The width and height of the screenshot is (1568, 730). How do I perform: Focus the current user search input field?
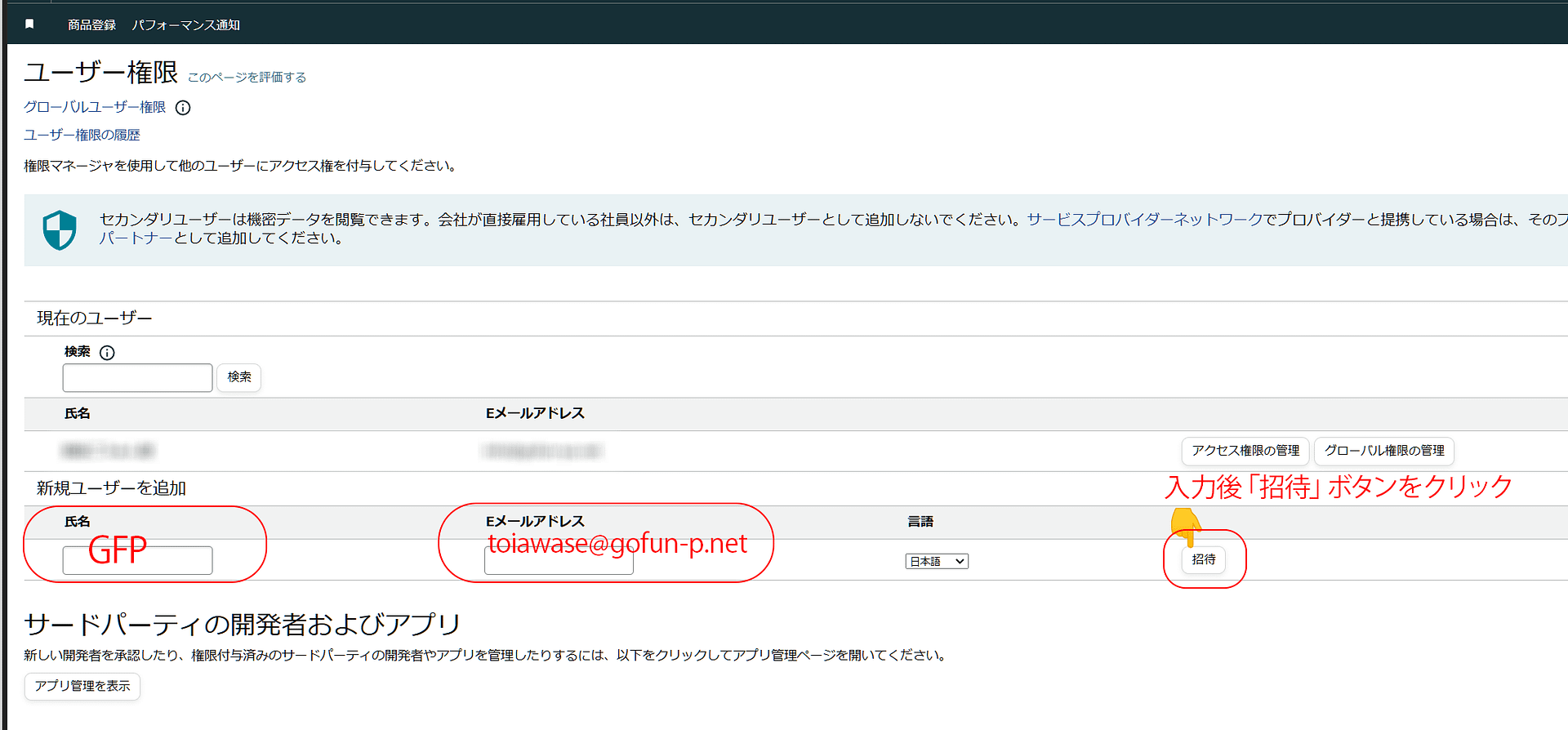click(137, 377)
